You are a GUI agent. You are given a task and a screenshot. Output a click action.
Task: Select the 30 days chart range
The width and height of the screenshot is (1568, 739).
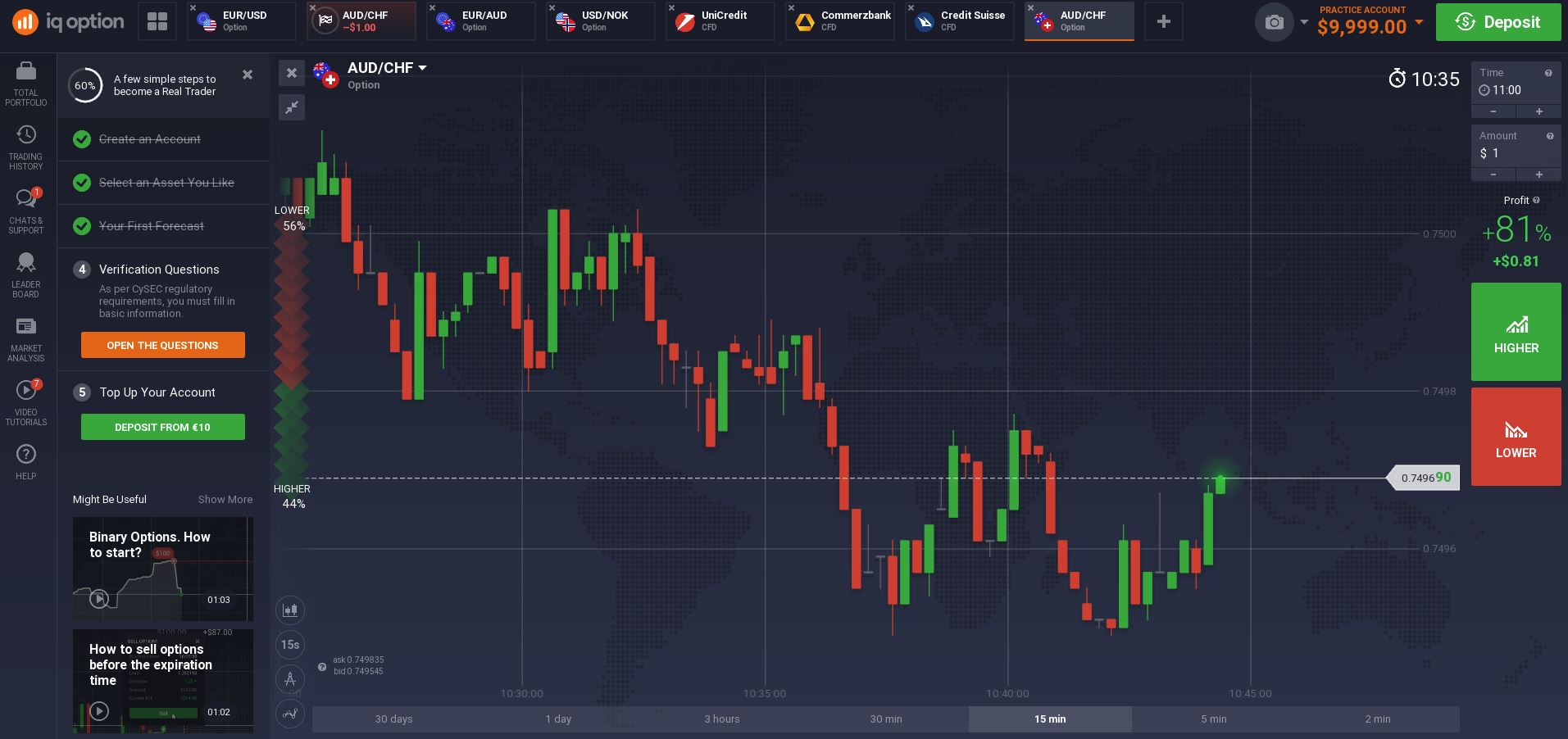pyautogui.click(x=394, y=719)
